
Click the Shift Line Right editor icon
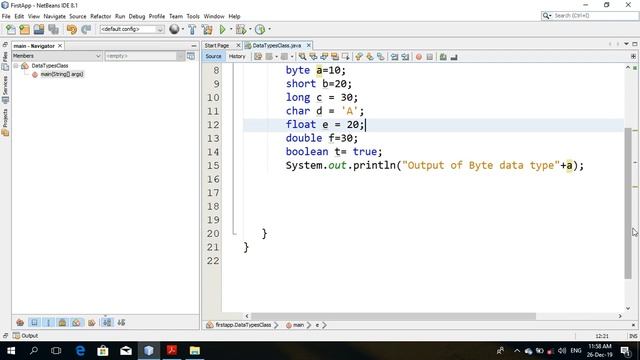(x=405, y=57)
